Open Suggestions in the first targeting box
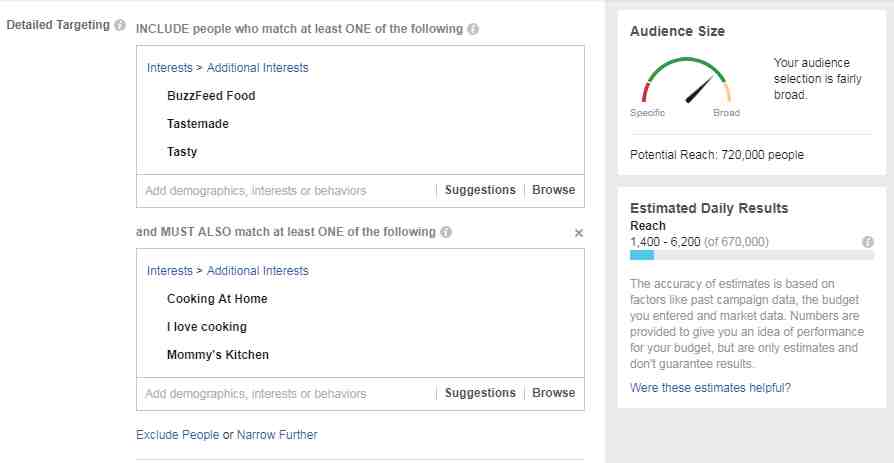Image resolution: width=894 pixels, height=463 pixels. 480,190
